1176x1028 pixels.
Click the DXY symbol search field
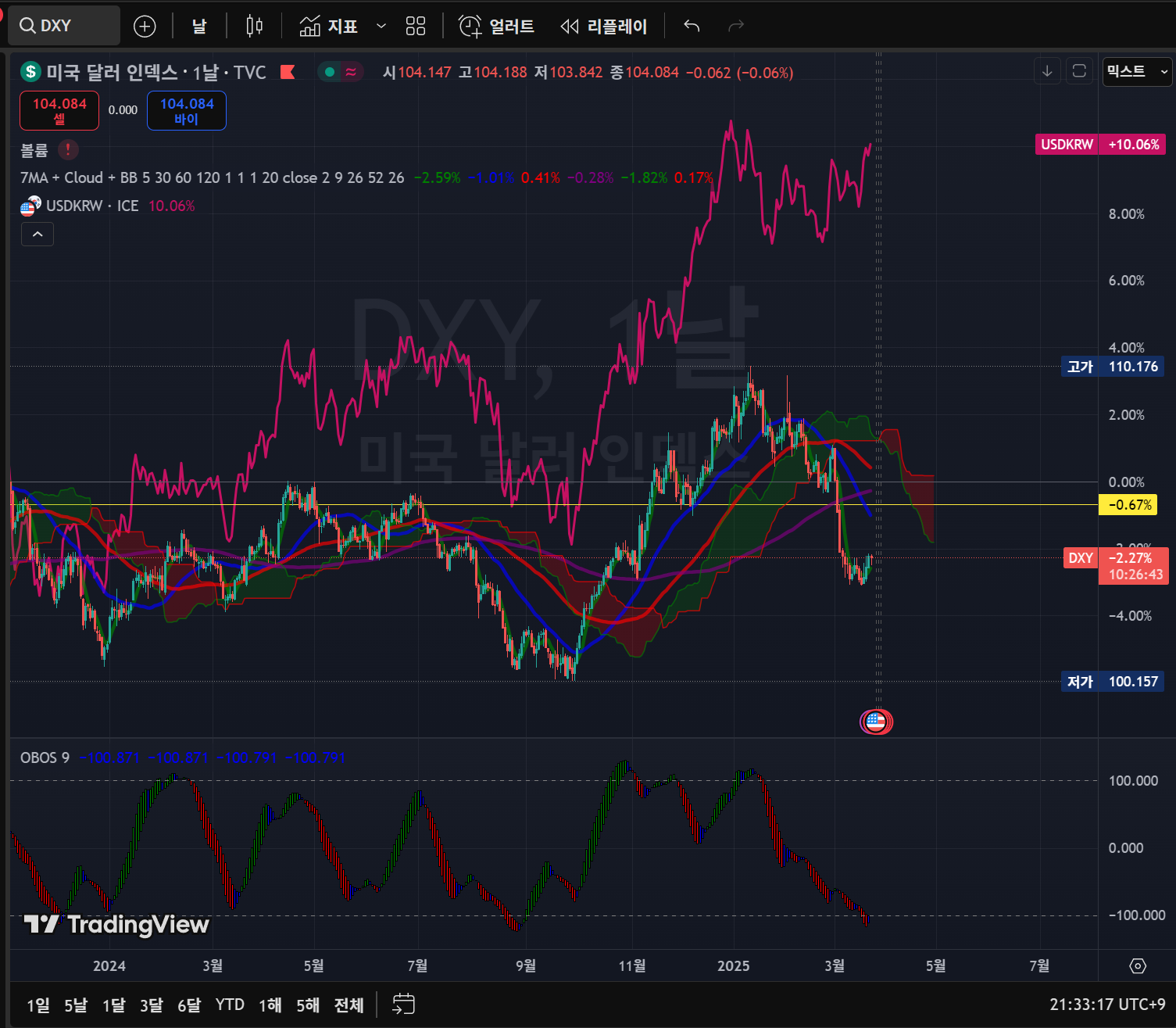coord(64,26)
